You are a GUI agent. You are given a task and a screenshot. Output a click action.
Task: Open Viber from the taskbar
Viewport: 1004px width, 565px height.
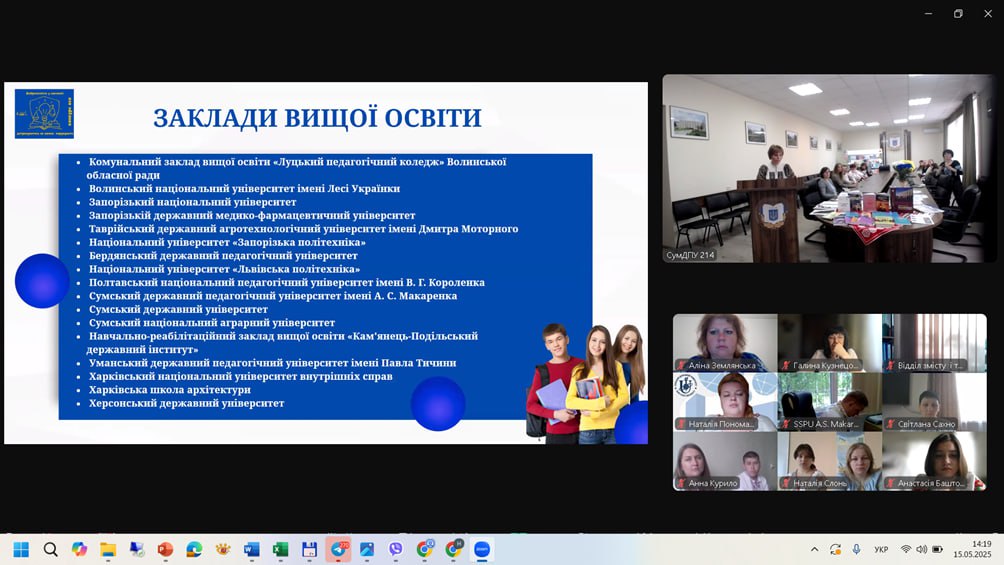(396, 550)
